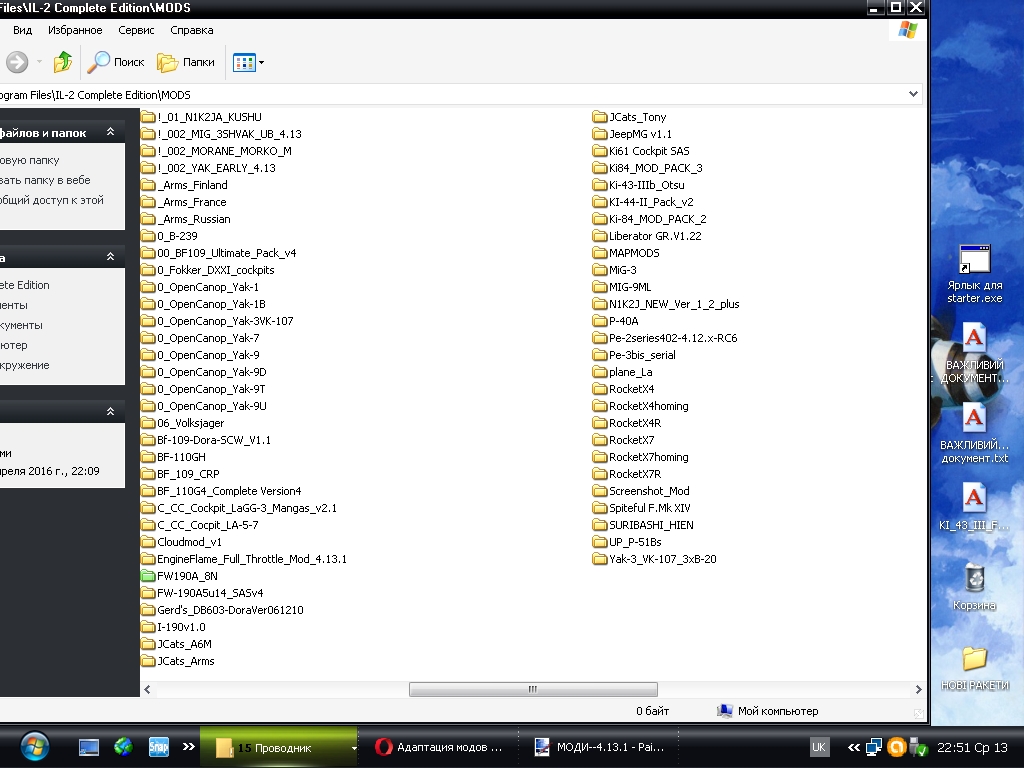This screenshot has height=768, width=1024.
Task: Select the JCats_Tony folder icon
Action: coord(600,117)
